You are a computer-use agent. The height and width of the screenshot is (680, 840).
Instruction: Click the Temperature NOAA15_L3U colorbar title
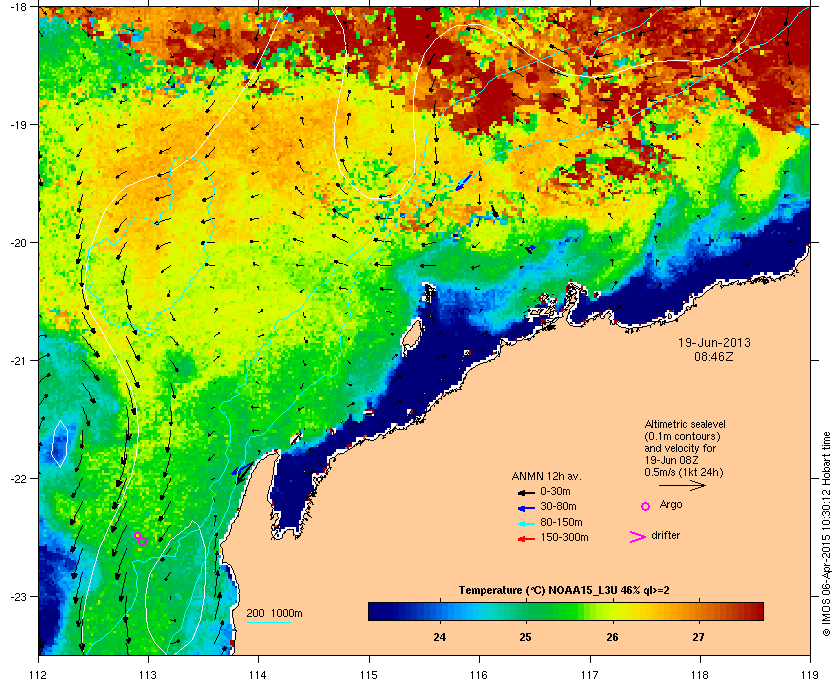click(564, 591)
